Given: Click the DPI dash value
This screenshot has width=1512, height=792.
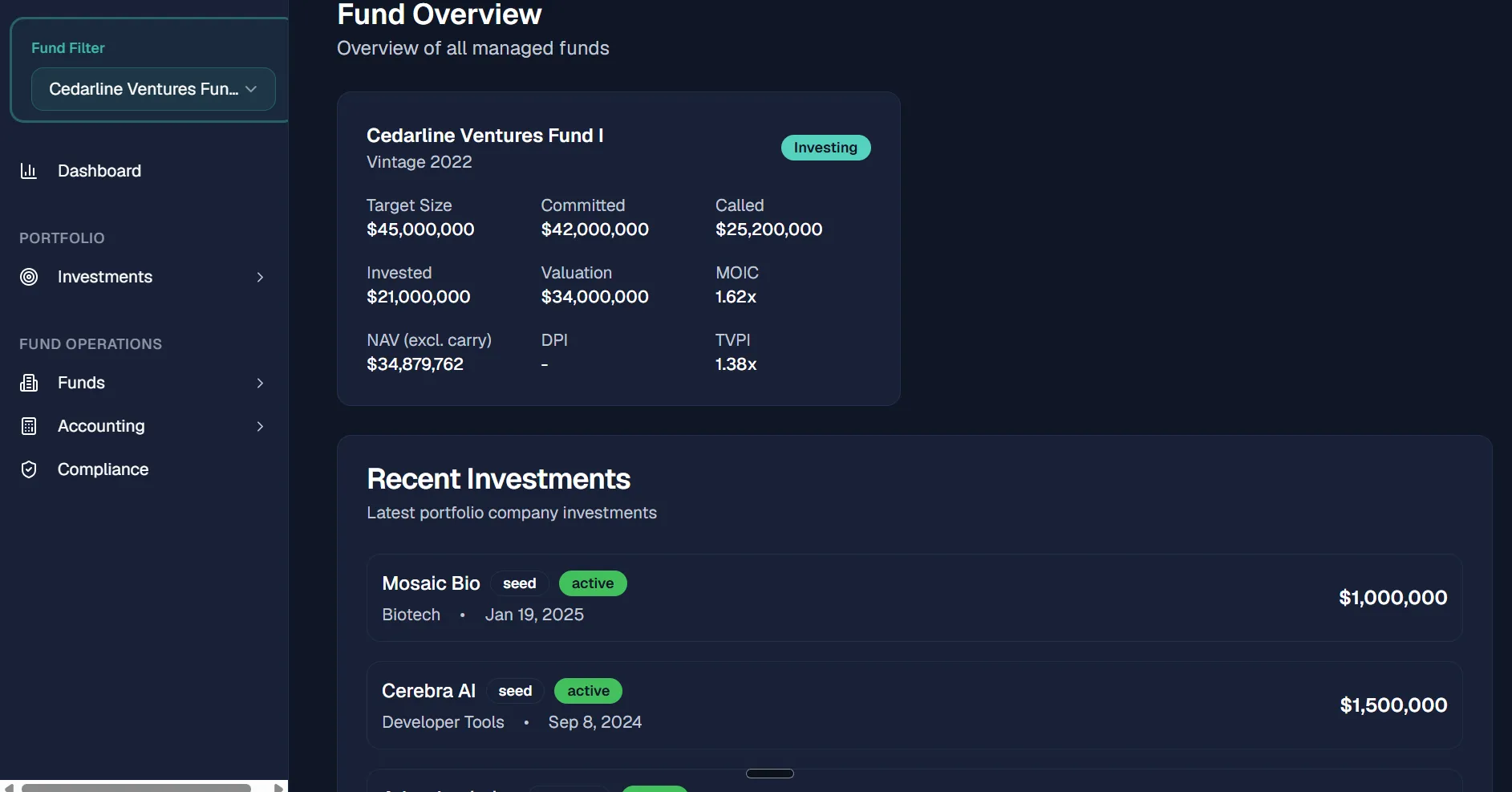Looking at the screenshot, I should coord(545,364).
